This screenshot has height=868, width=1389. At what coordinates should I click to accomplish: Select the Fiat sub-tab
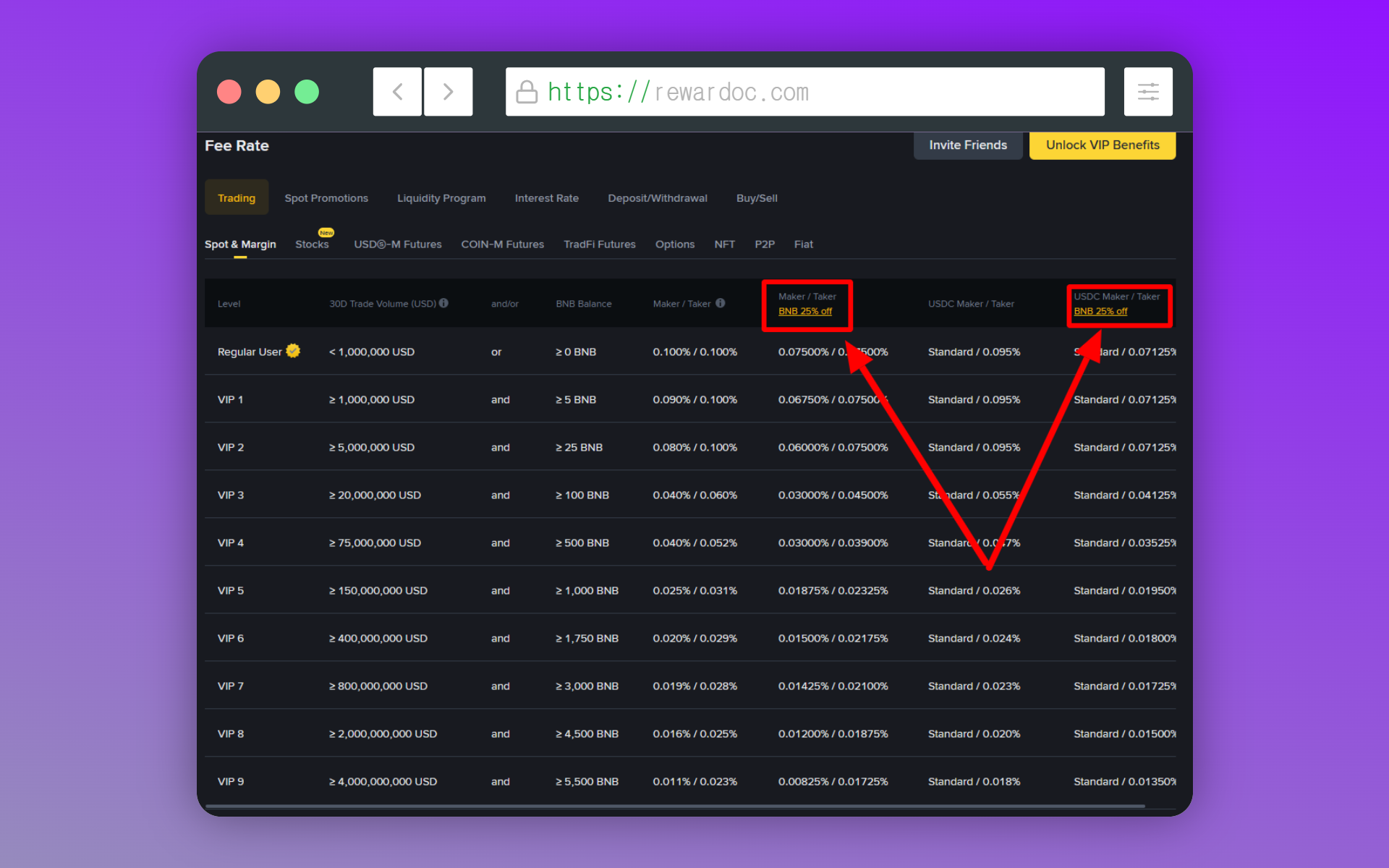[x=804, y=244]
